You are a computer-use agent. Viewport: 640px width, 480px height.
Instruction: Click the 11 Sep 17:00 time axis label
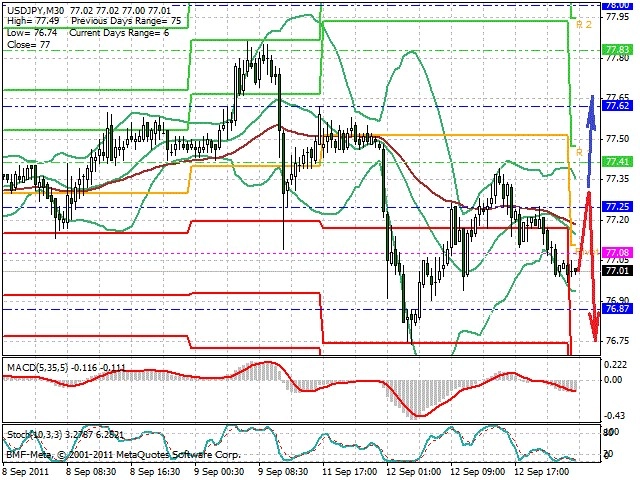click(349, 471)
